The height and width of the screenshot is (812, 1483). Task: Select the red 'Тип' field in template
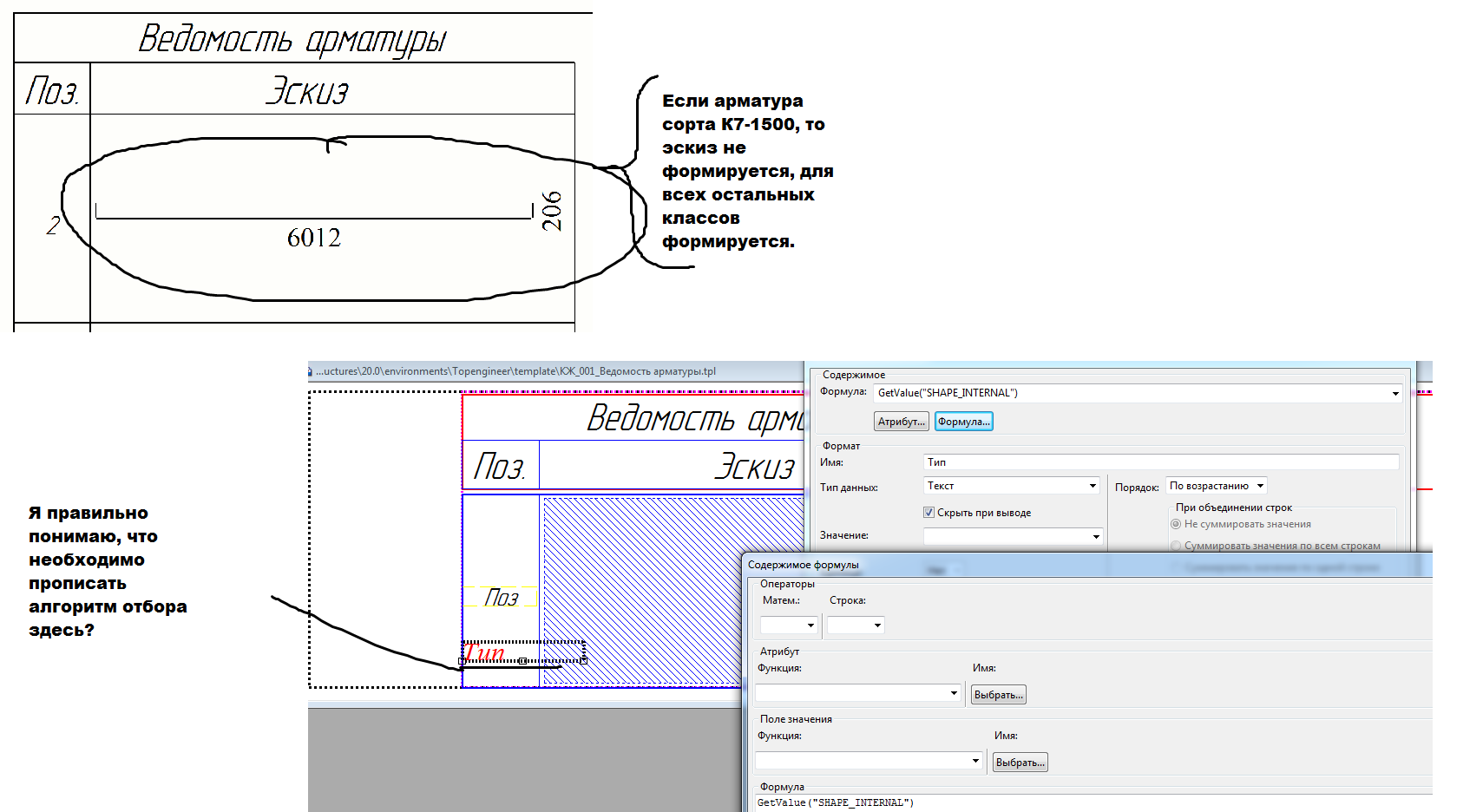486,652
